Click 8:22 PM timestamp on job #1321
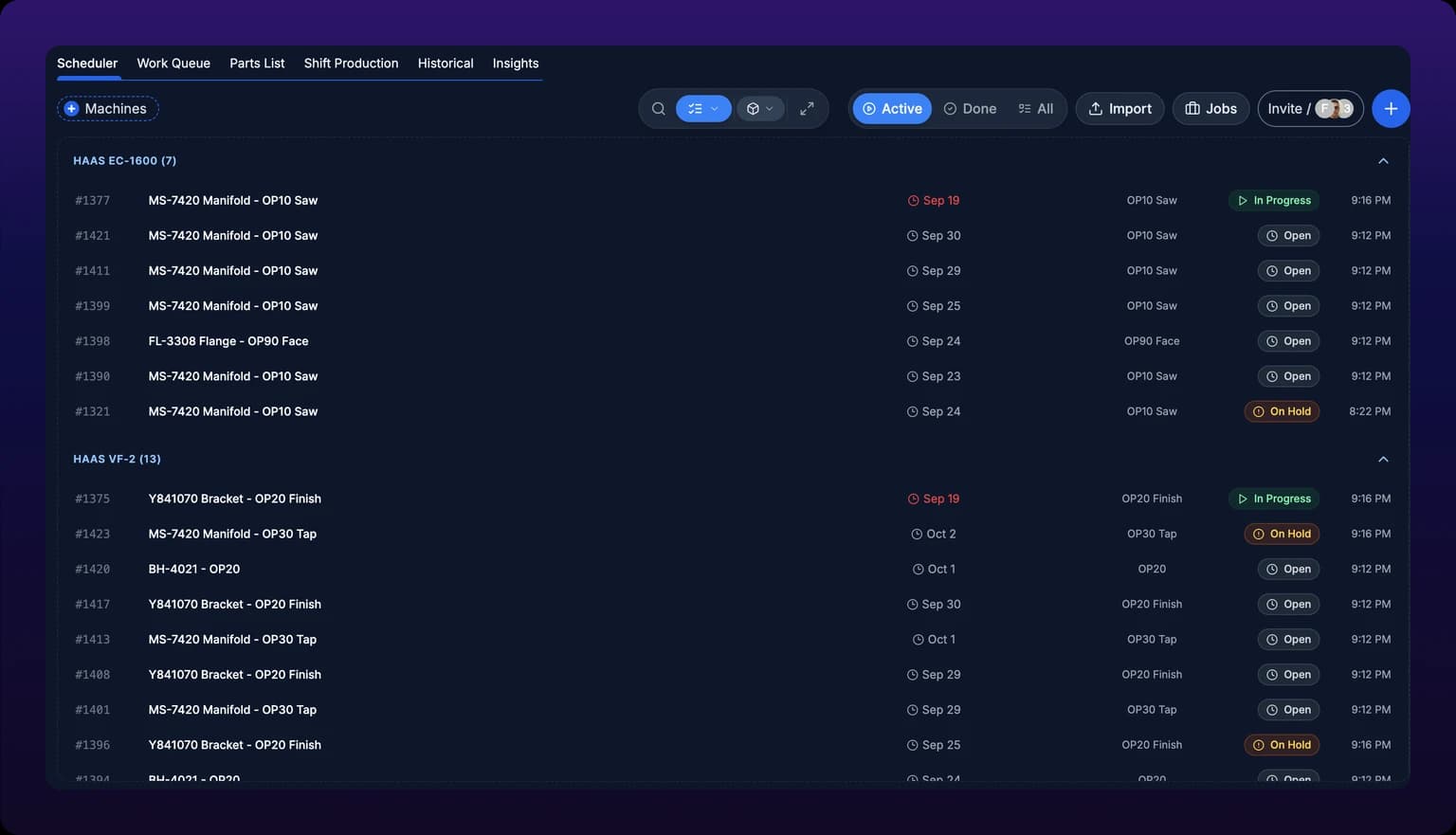This screenshot has height=835, width=1456. (x=1370, y=411)
